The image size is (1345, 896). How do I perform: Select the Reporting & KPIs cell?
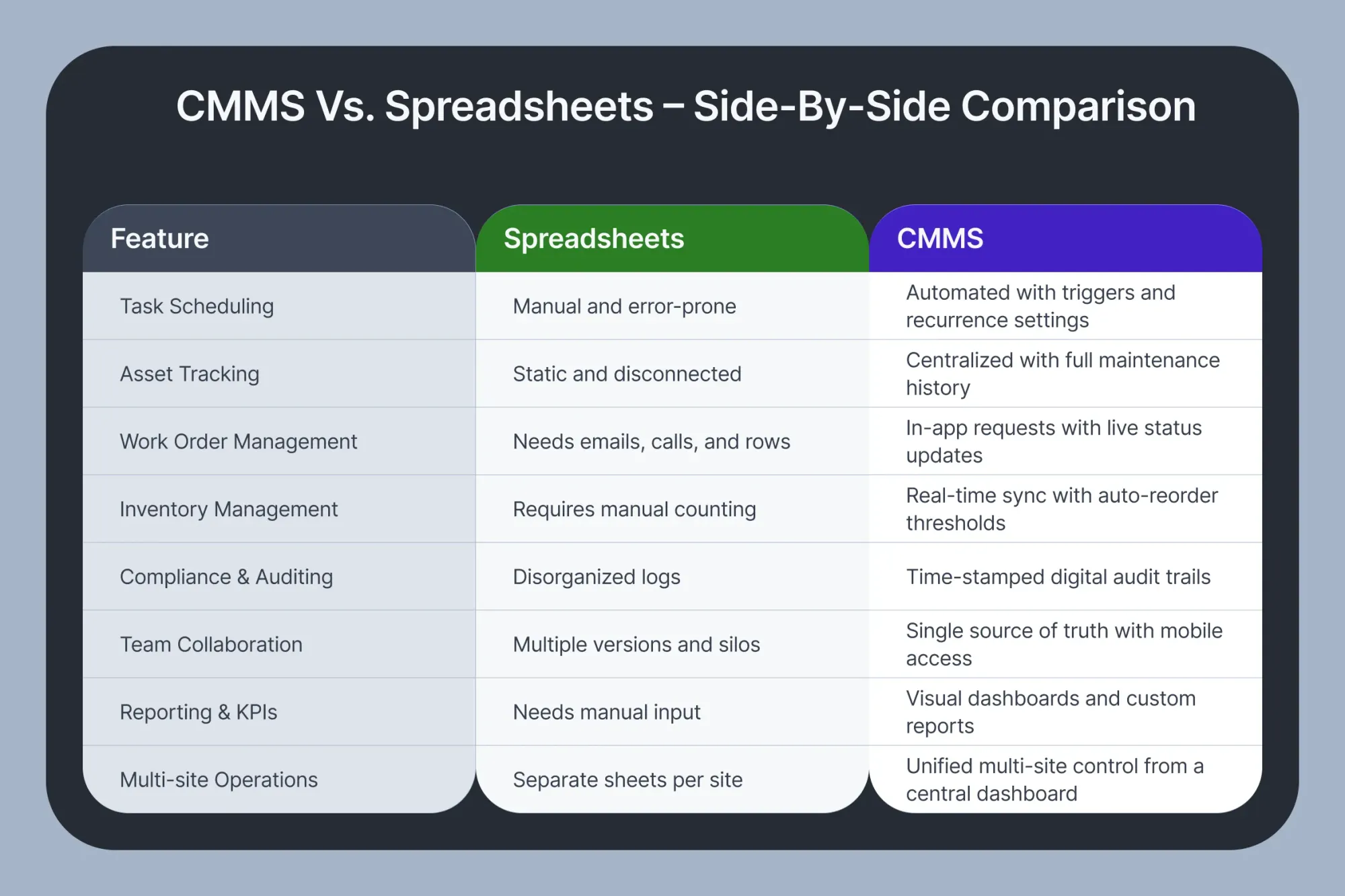click(278, 712)
